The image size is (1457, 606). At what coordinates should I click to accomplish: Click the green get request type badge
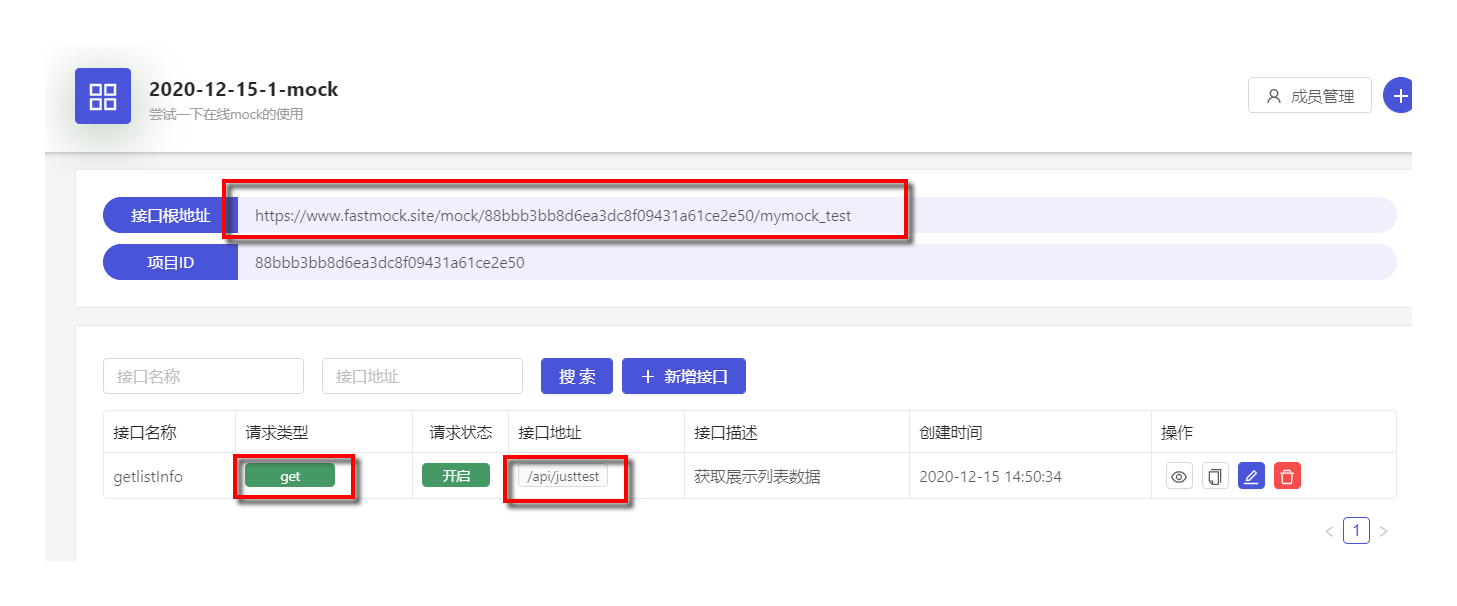pos(290,476)
